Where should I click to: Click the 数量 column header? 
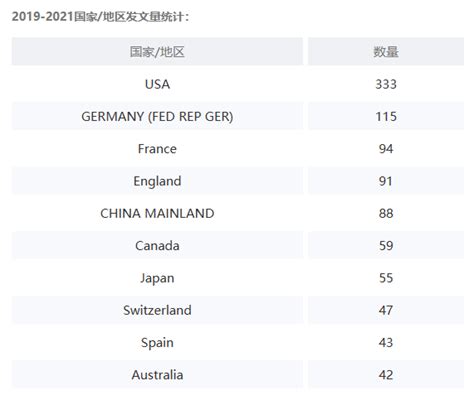click(x=386, y=52)
